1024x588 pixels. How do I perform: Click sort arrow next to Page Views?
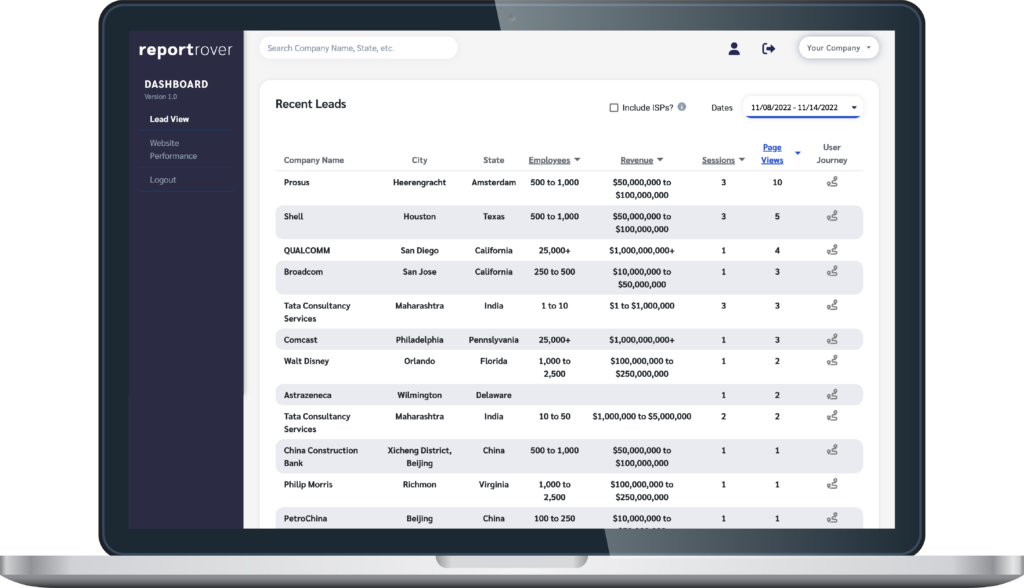click(x=797, y=154)
